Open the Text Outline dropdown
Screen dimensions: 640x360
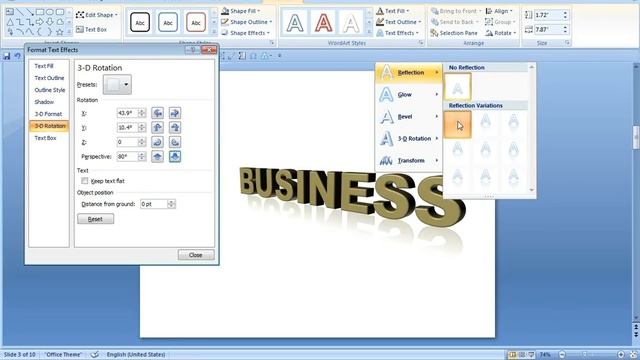(x=399, y=22)
